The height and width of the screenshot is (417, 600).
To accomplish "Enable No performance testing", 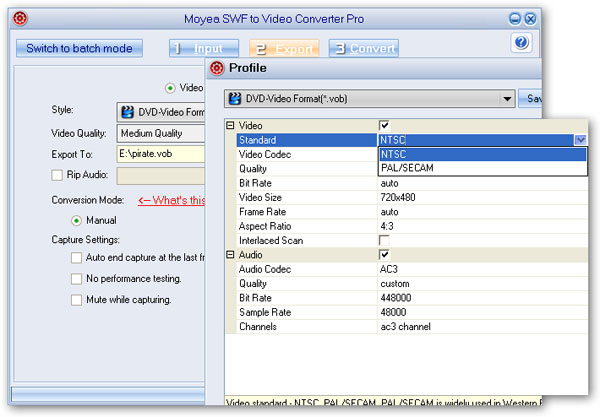I will (76, 279).
